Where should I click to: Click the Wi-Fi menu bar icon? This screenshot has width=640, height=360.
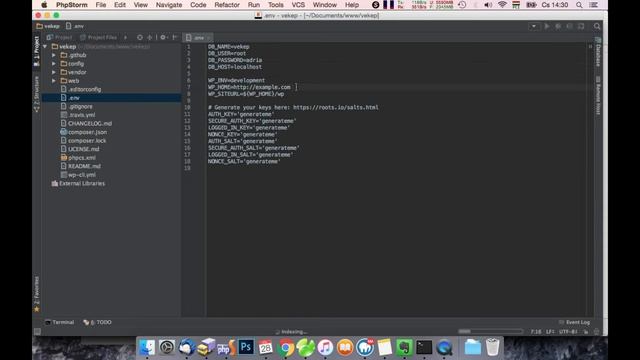502,5
